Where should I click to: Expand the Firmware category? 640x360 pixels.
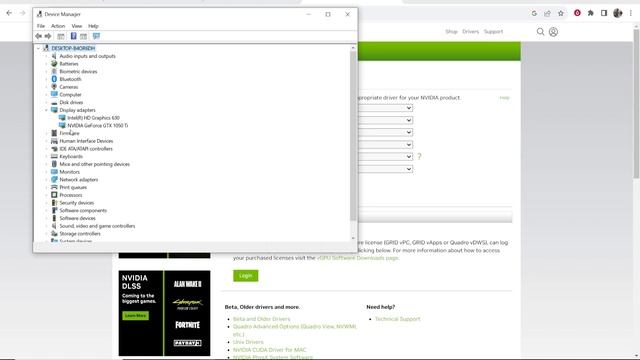[47, 133]
